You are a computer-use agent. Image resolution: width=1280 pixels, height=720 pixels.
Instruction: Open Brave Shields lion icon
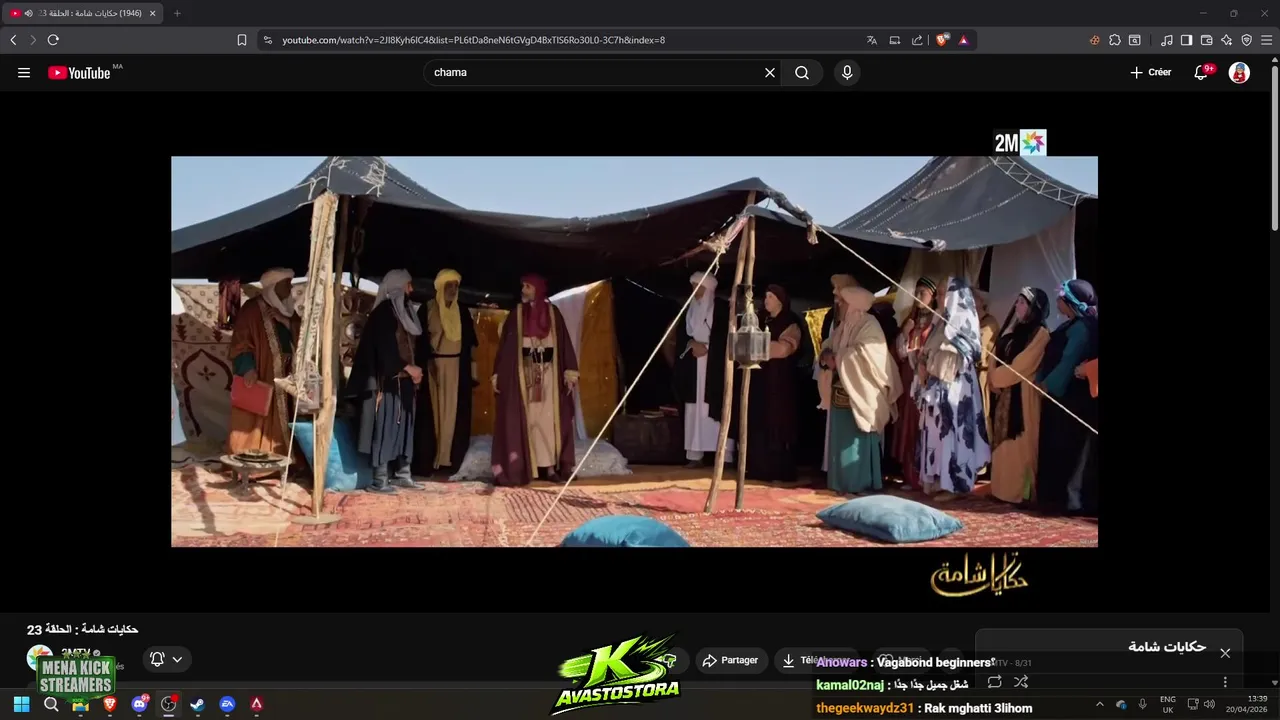(x=942, y=40)
